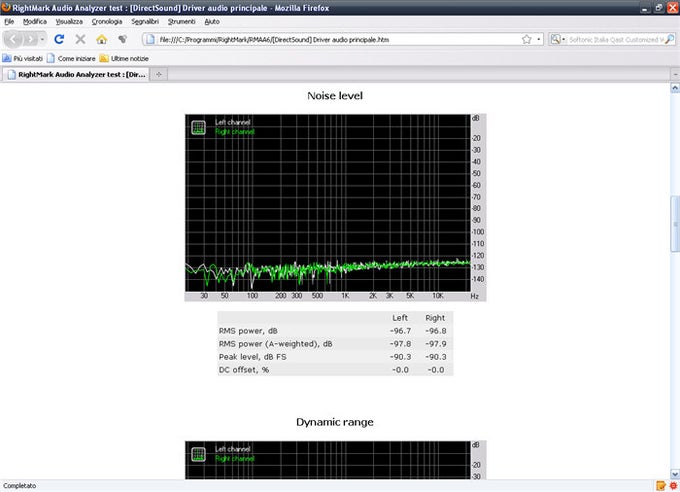Click the -97.8 A-weighted Left value
The image size is (680, 492).
tap(400, 344)
